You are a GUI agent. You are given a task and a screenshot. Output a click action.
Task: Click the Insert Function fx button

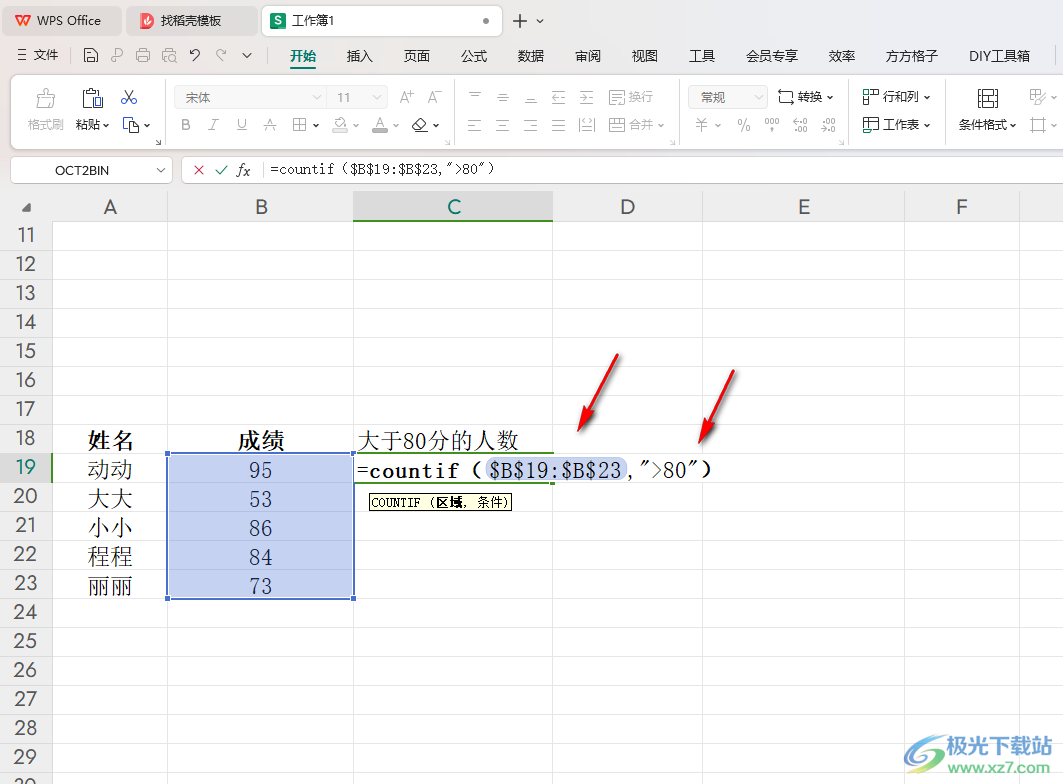pos(243,170)
